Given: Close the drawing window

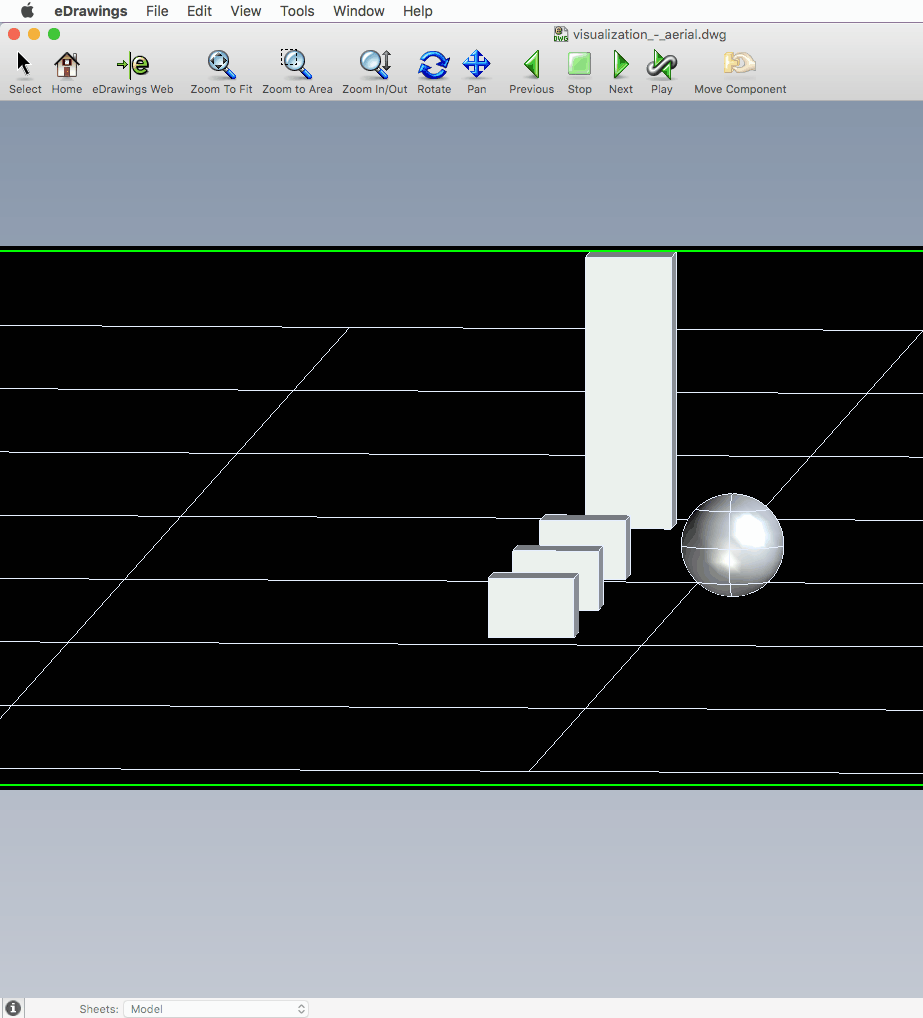Looking at the screenshot, I should pos(14,34).
